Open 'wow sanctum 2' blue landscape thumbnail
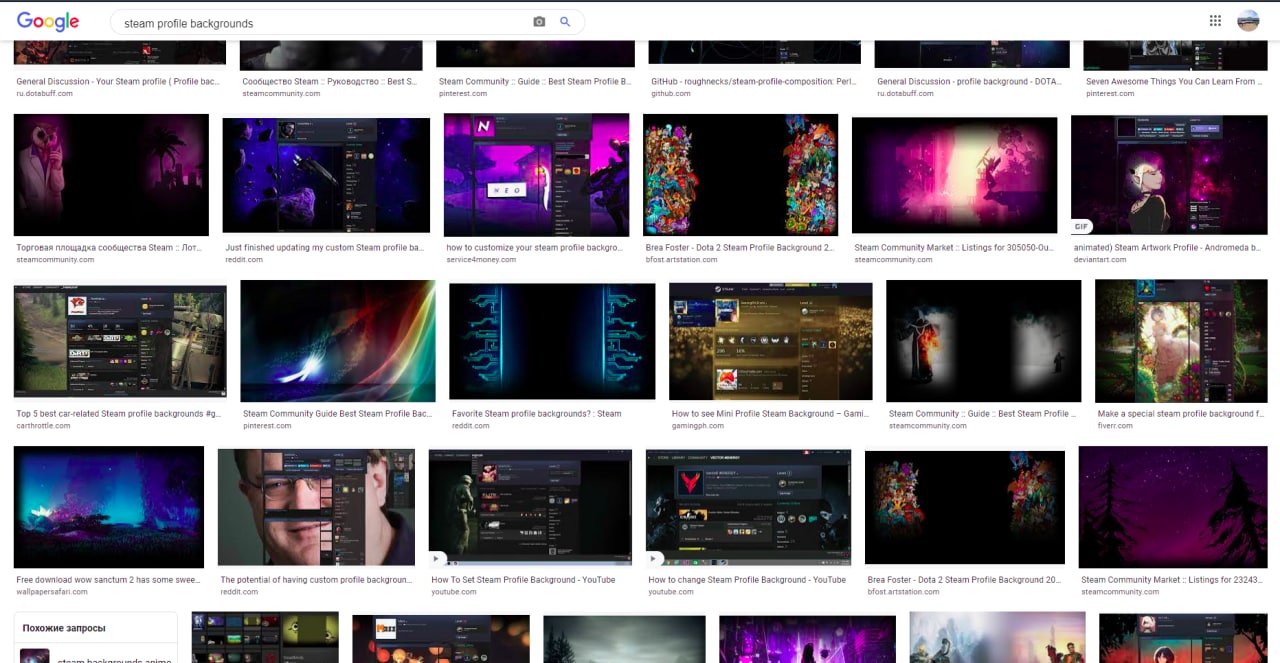1280x663 pixels. point(109,507)
